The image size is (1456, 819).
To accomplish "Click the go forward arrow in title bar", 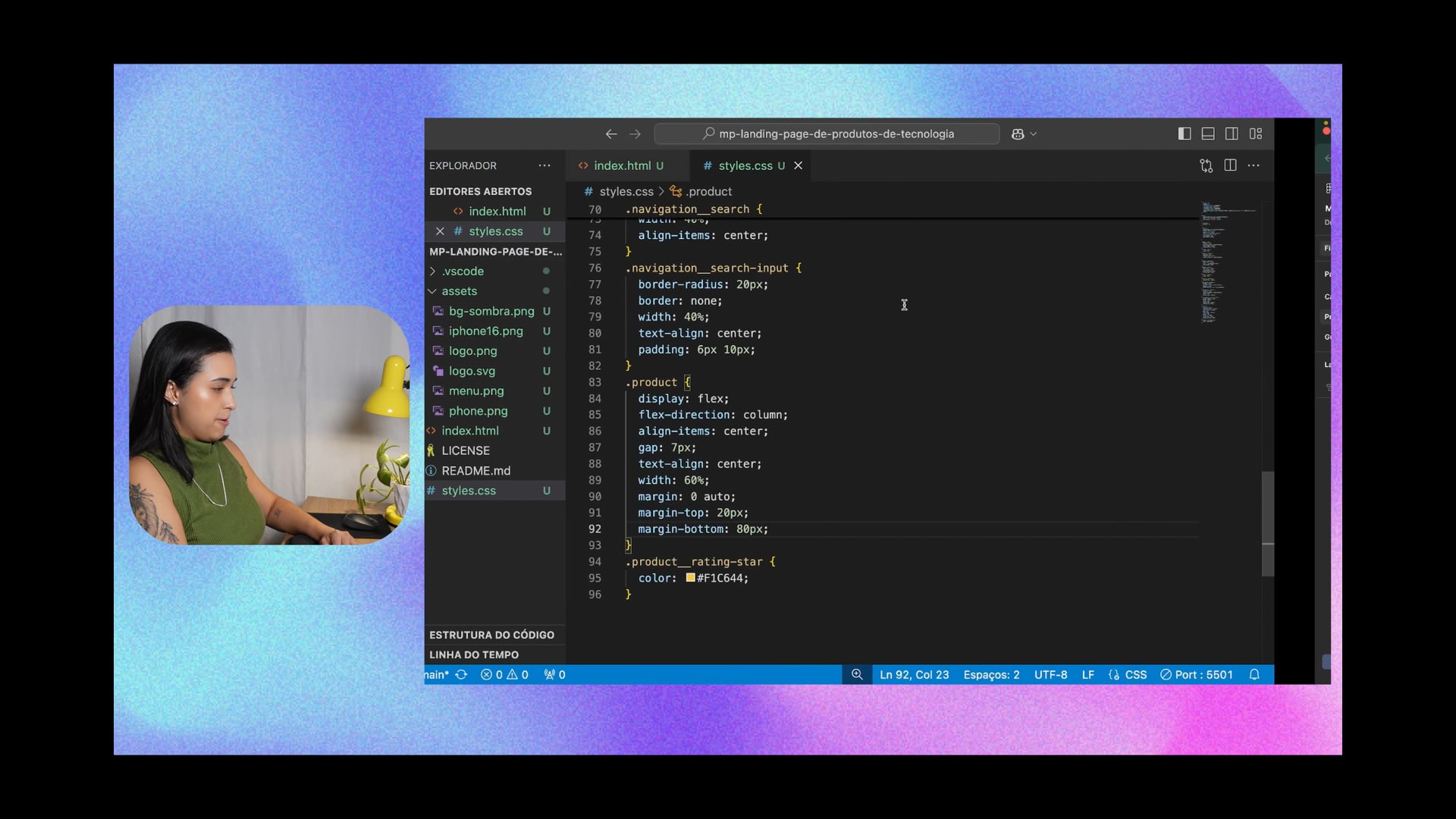I will pyautogui.click(x=635, y=134).
